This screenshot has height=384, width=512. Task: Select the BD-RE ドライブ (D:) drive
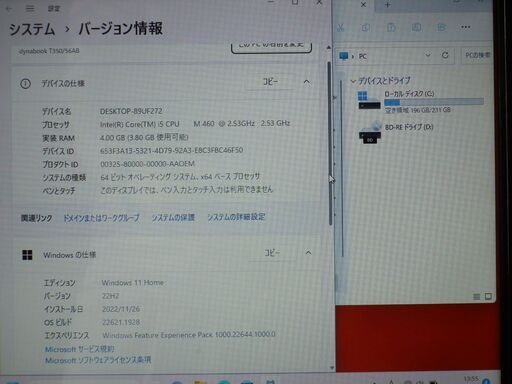click(396, 132)
